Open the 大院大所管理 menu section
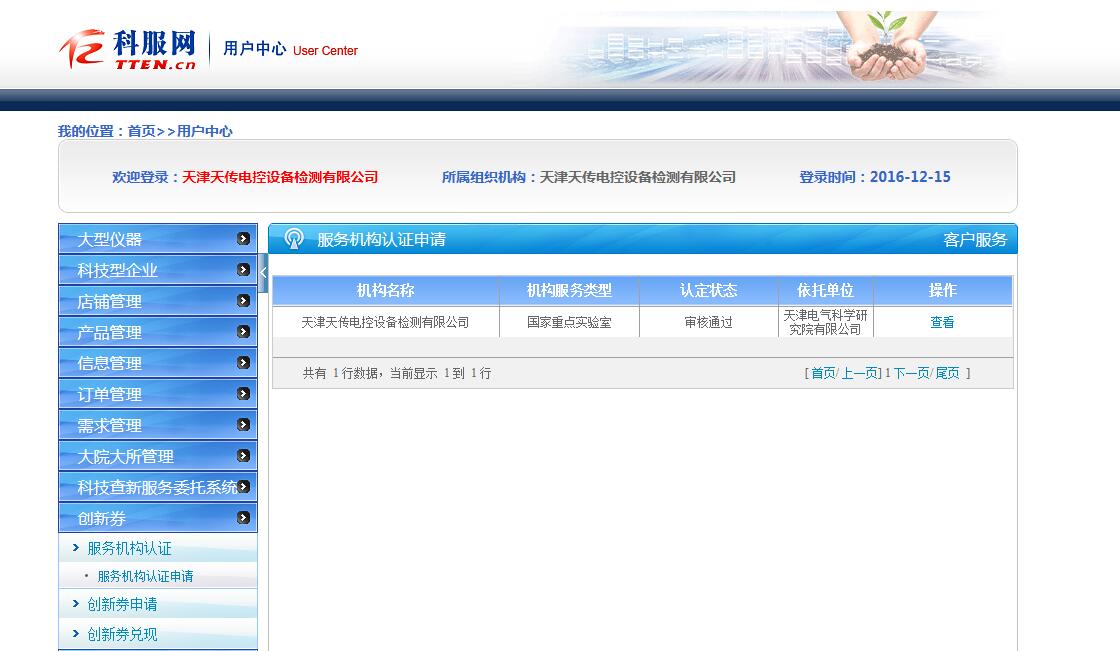This screenshot has width=1120, height=651. (x=126, y=456)
